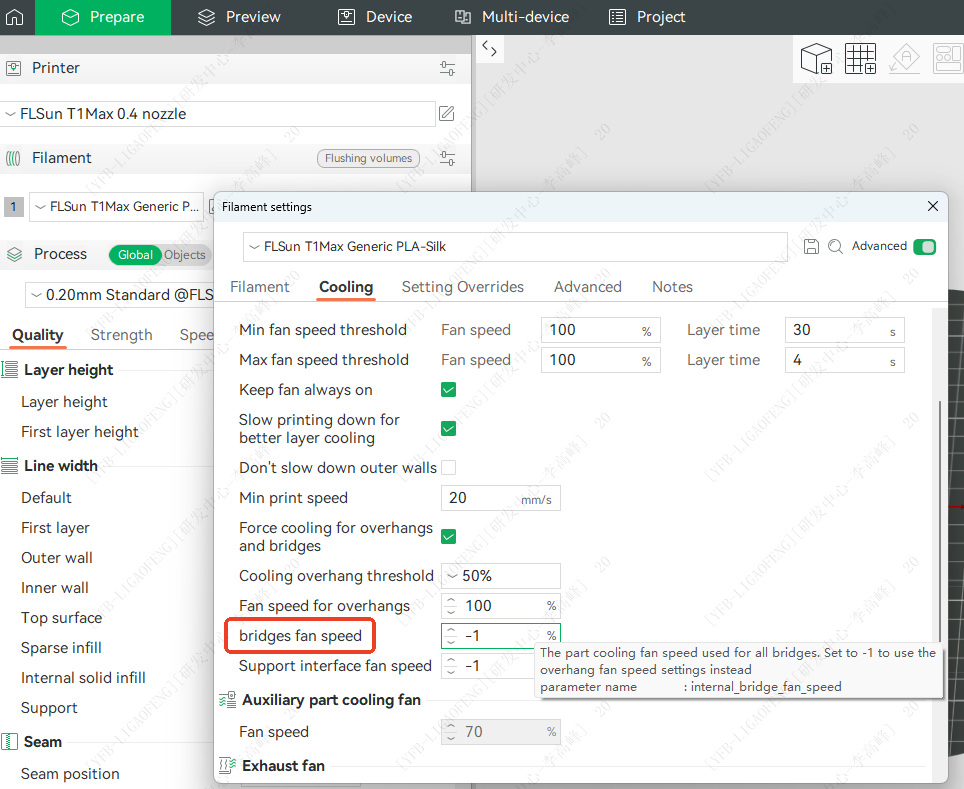Select the Cooling tab in dialog
Viewport: 964px width, 789px height.
click(346, 287)
